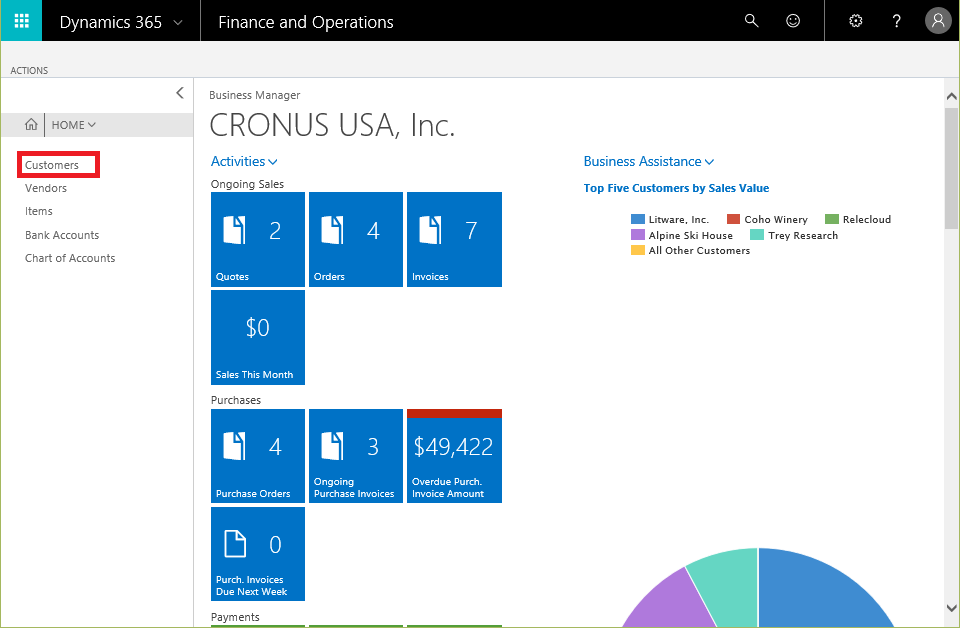Click the scroll down arrow
The image size is (960, 629).
[x=951, y=608]
